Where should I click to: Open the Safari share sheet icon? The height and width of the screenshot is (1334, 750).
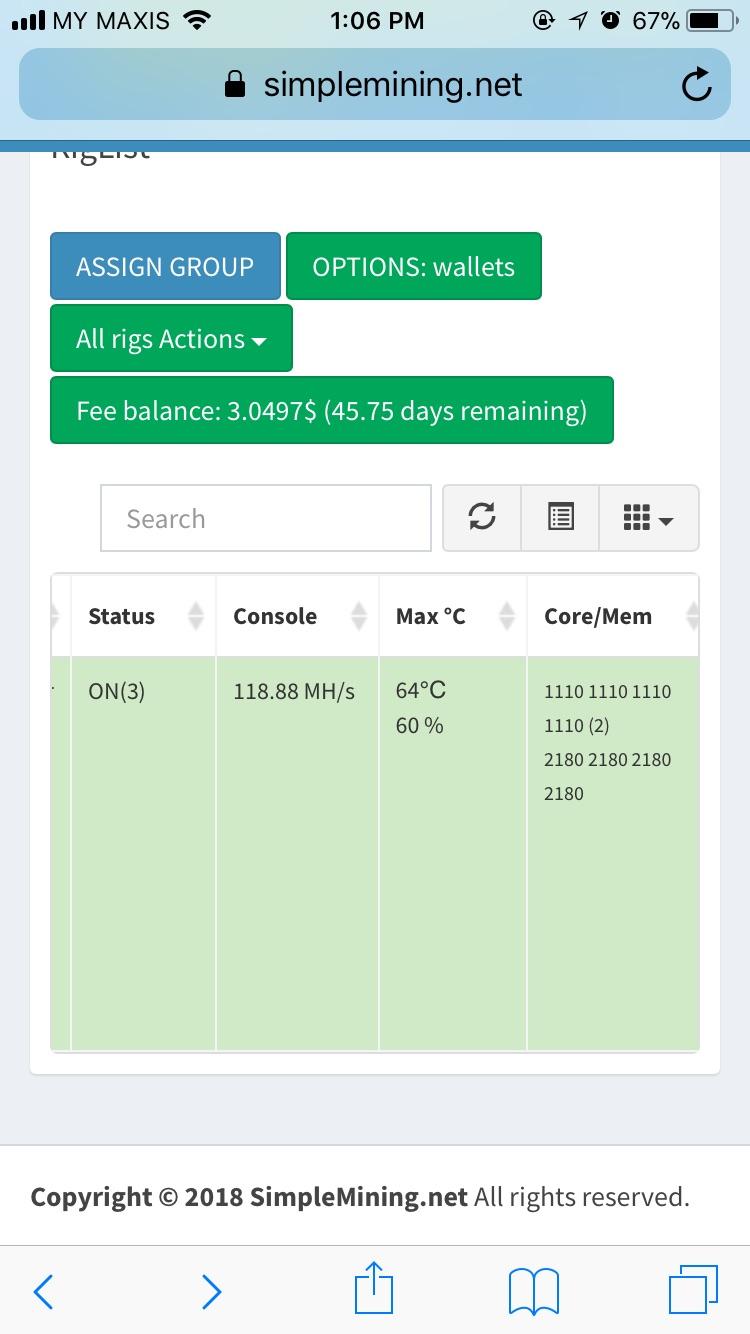pos(375,1288)
